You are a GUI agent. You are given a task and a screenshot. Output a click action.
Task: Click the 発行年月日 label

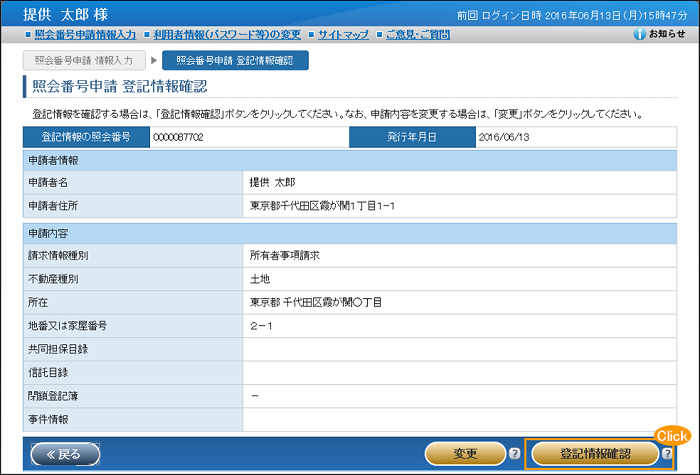coord(412,137)
